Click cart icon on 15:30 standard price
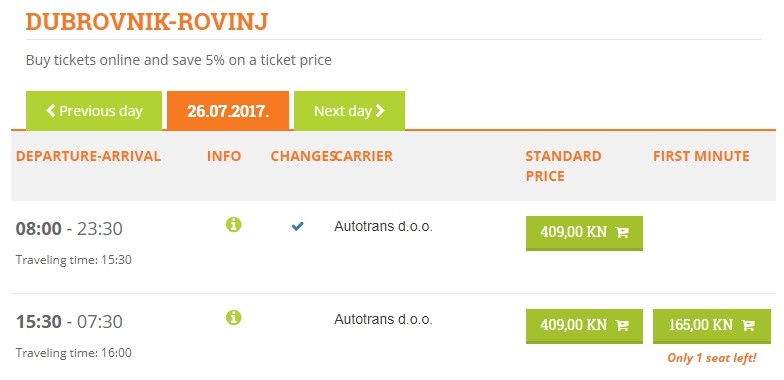This screenshot has height=380, width=784. pyautogui.click(x=622, y=325)
